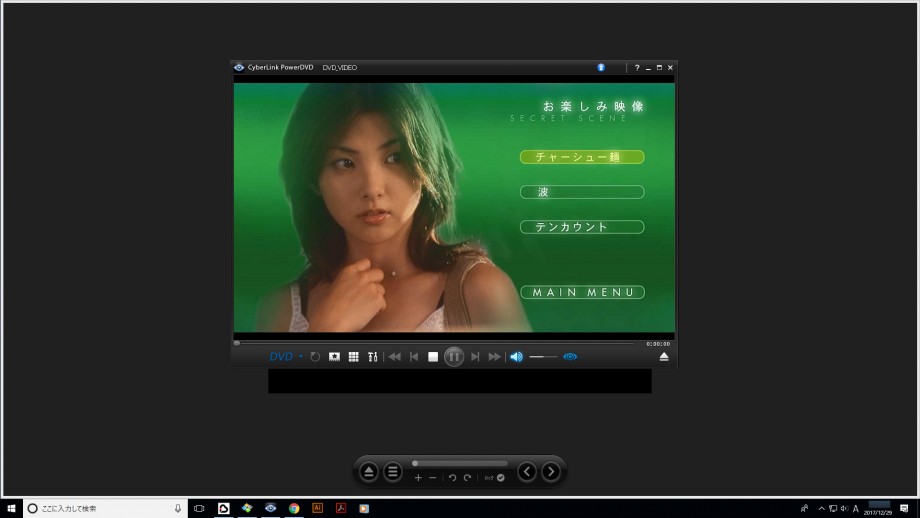
Task: Toggle the checkmark in the bottom viewer bar
Action: pyautogui.click(x=500, y=478)
